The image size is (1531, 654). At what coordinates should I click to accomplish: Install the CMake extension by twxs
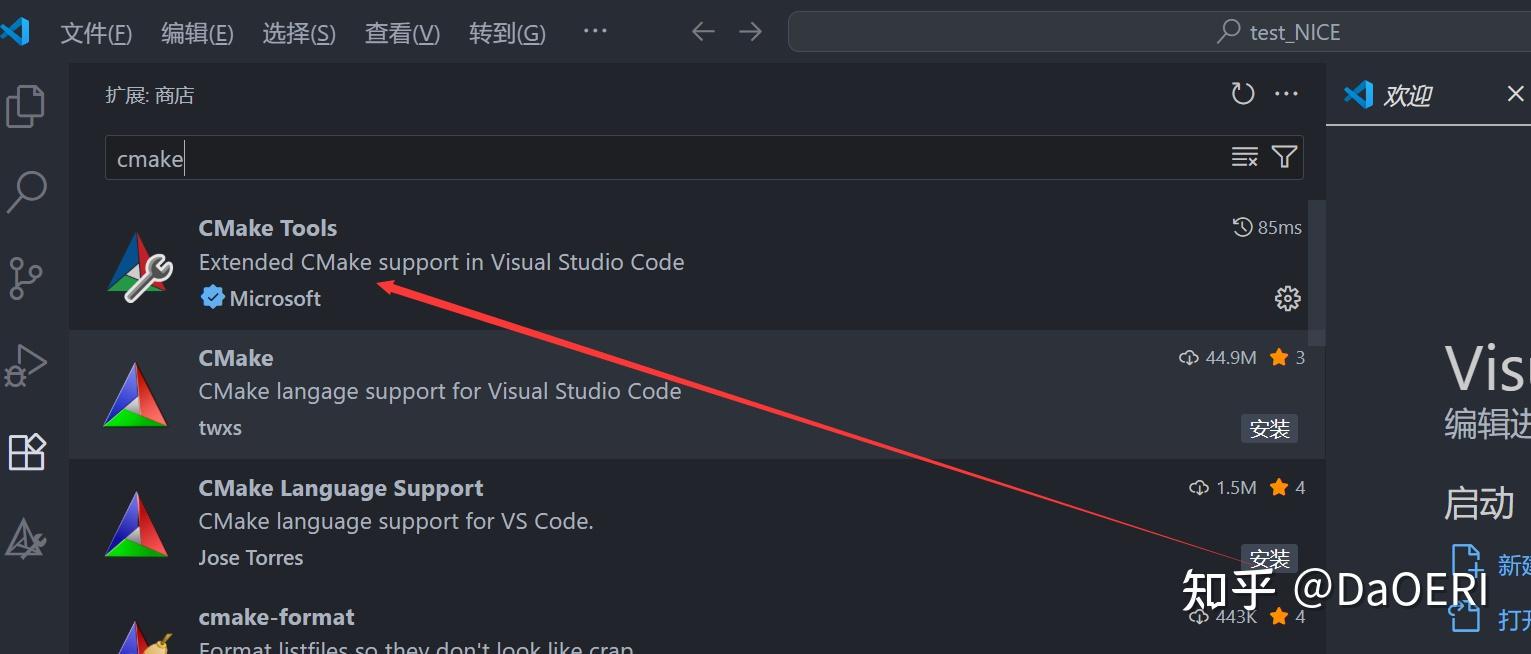[x=1269, y=428]
